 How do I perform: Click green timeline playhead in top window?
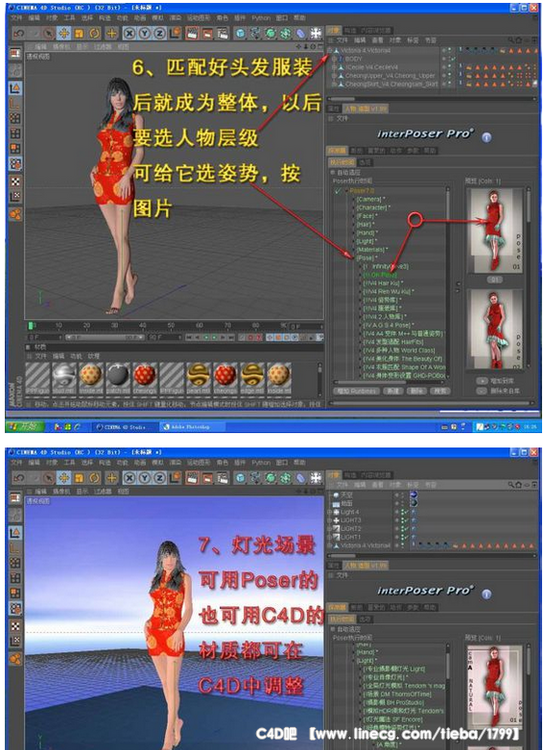tap(31, 325)
